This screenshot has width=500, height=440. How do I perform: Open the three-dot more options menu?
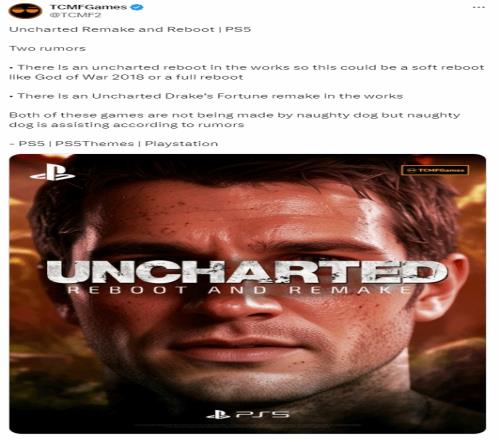point(479,7)
